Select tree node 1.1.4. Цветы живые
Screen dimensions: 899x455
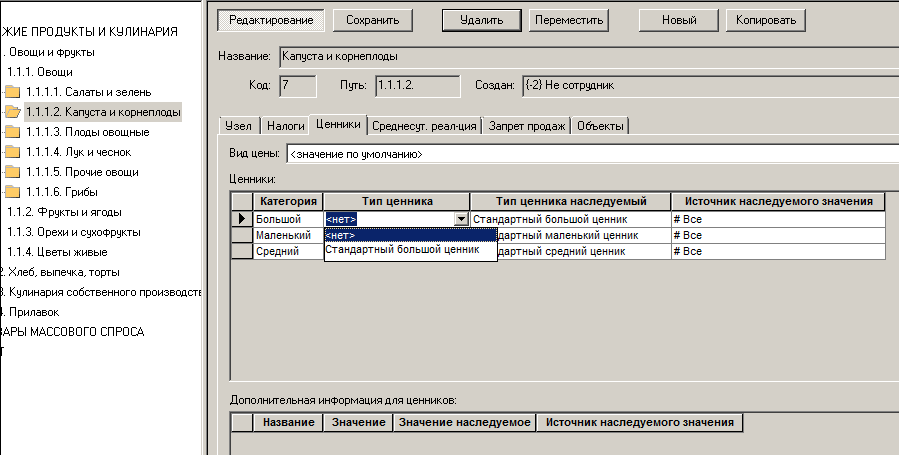coord(57,252)
